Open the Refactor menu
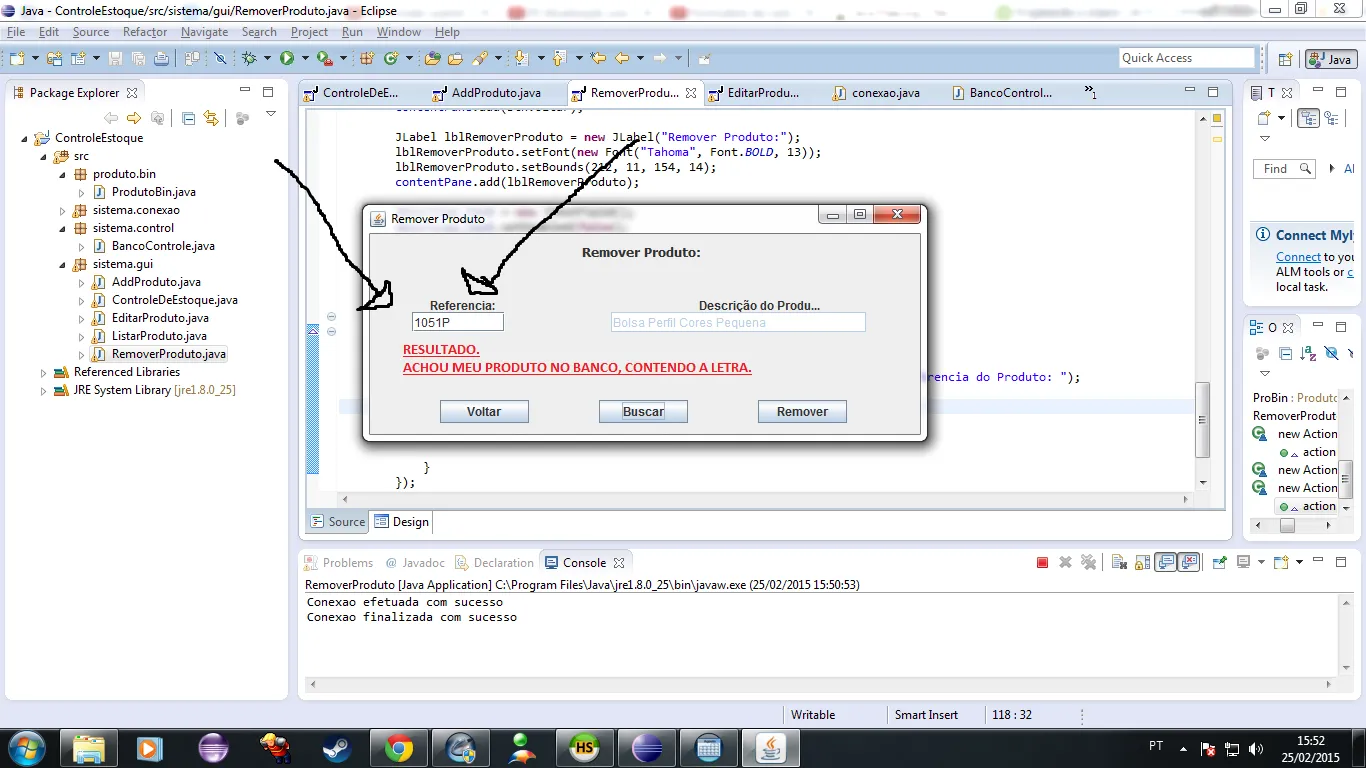Image resolution: width=1366 pixels, height=768 pixels. click(x=145, y=32)
